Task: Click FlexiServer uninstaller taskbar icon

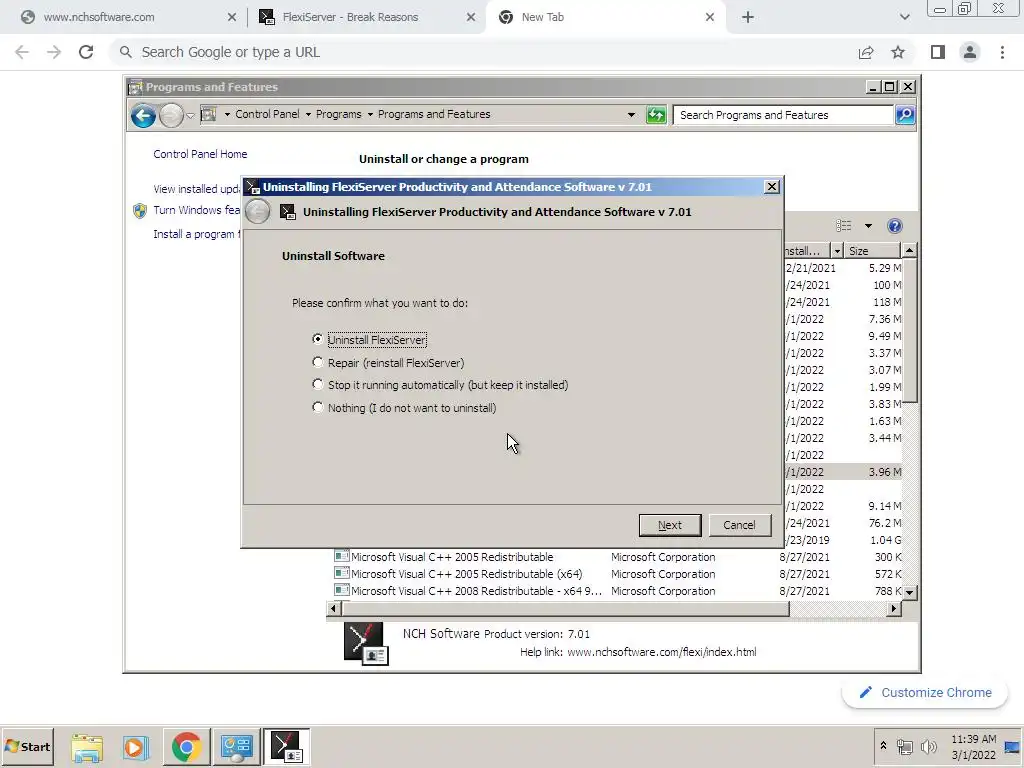Action: pyautogui.click(x=287, y=746)
